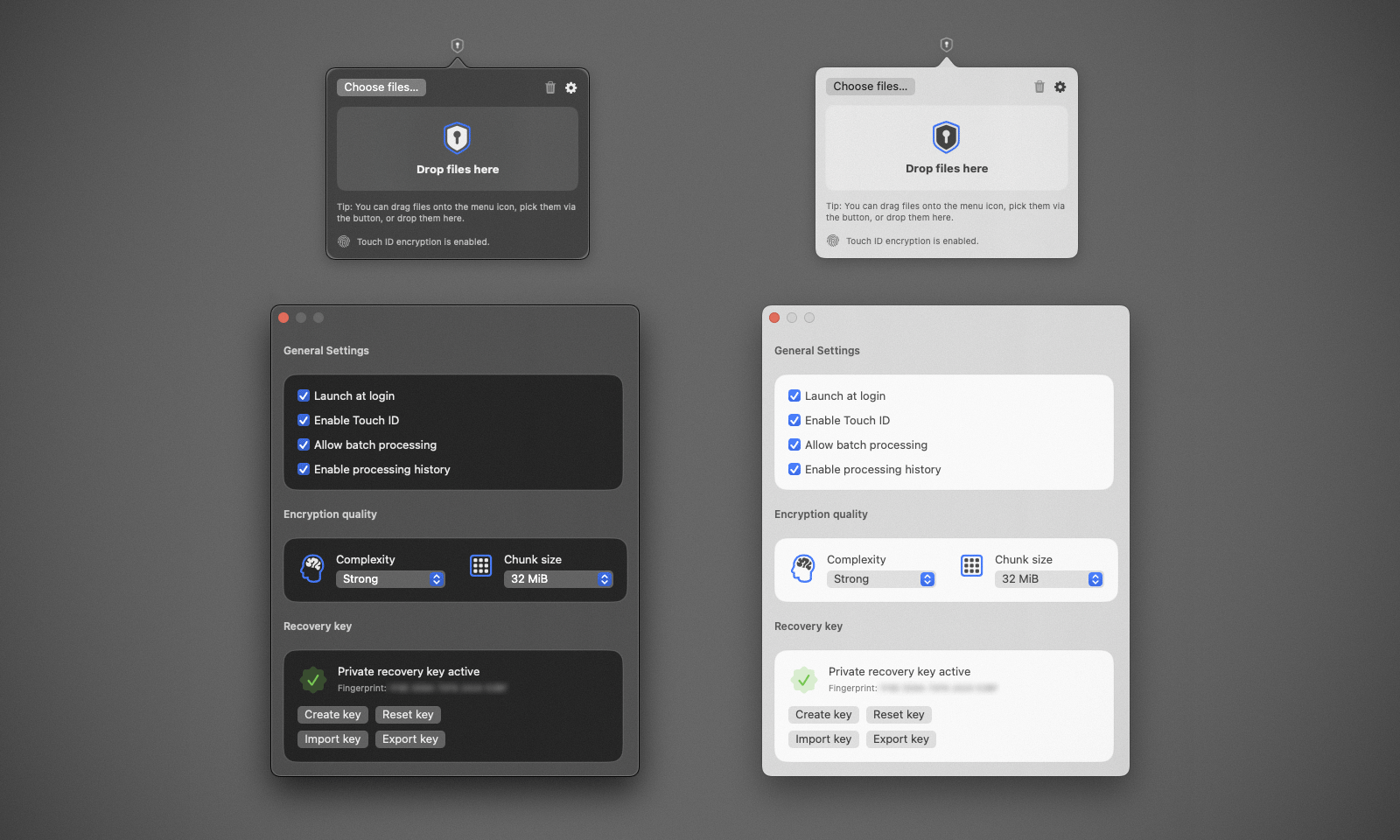Click the trash icon in the light popover
1400x840 pixels.
point(1039,87)
